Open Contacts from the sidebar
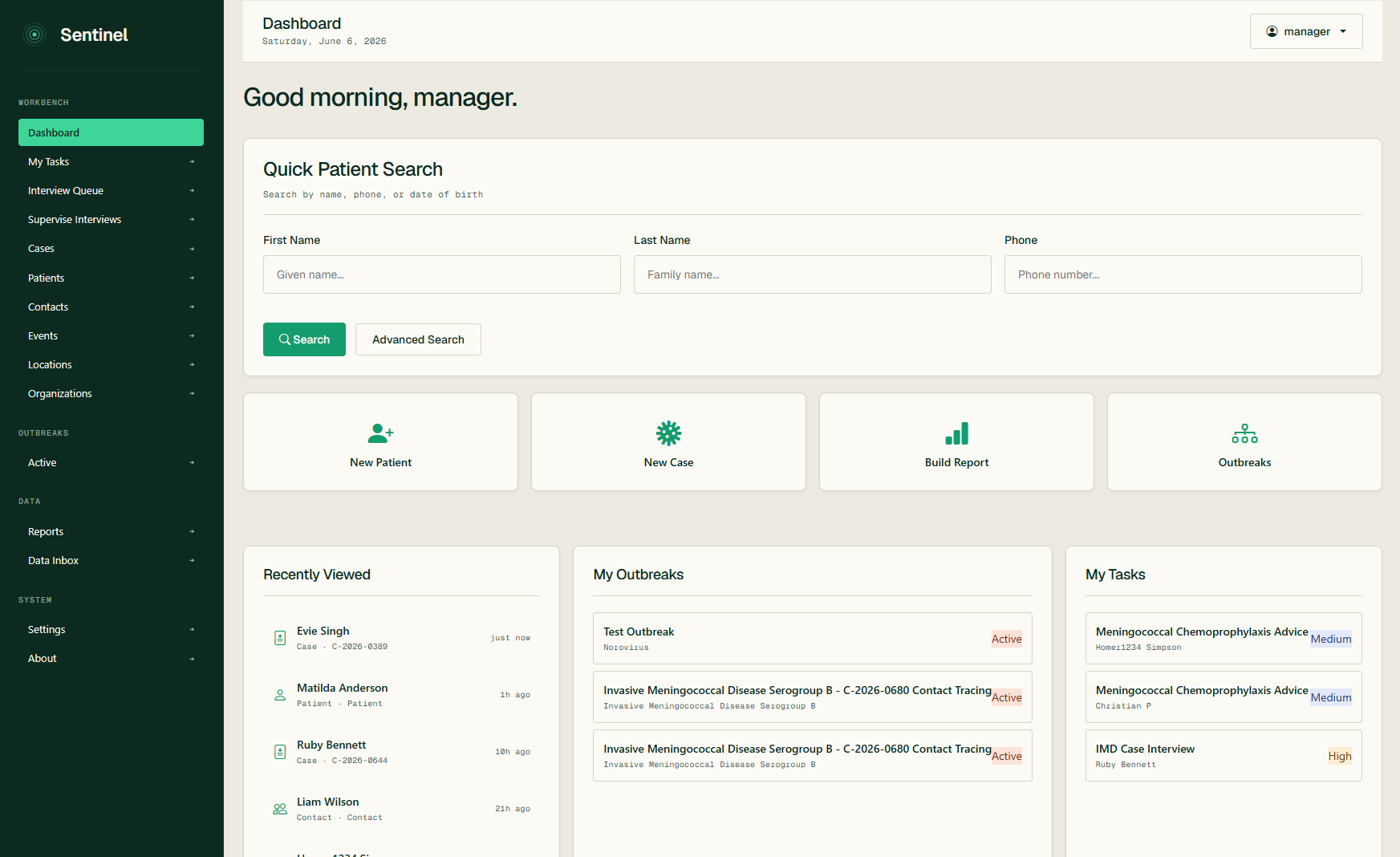Screen dimensions: 1400x857 pos(111,307)
